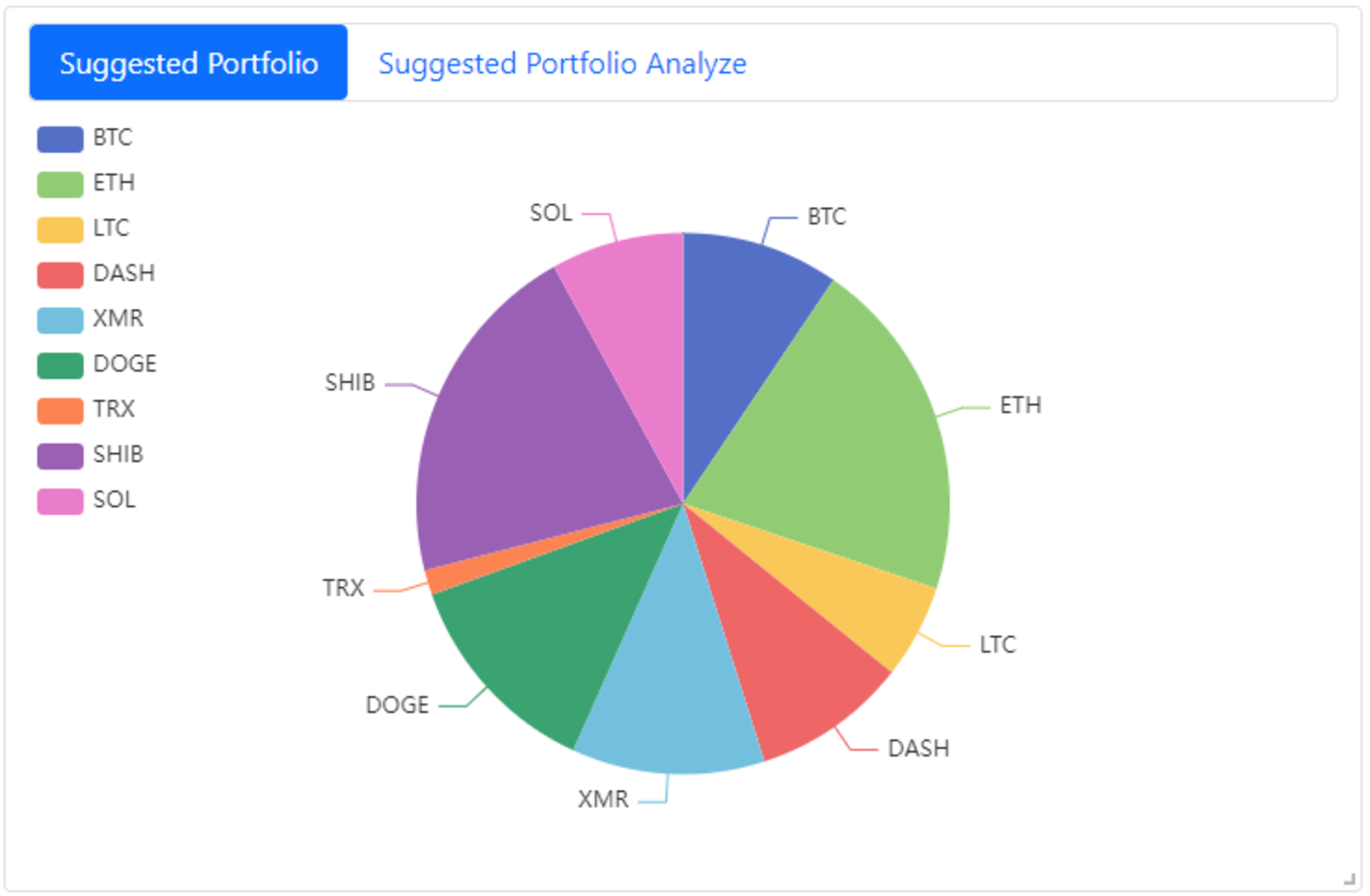Click the blue BTC pie slice
Image resolution: width=1370 pixels, height=896 pixels.
pos(741,327)
